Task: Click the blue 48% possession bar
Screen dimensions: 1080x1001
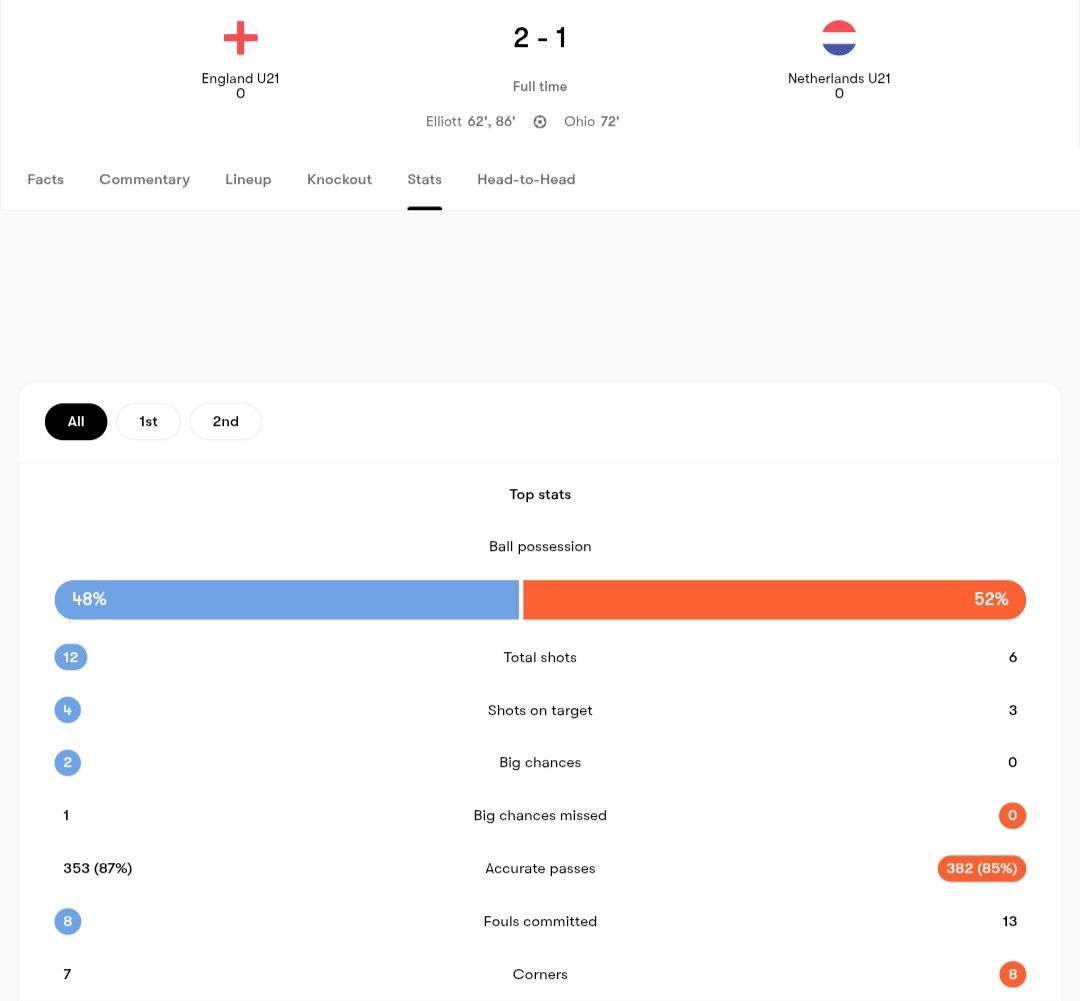Action: (x=287, y=600)
